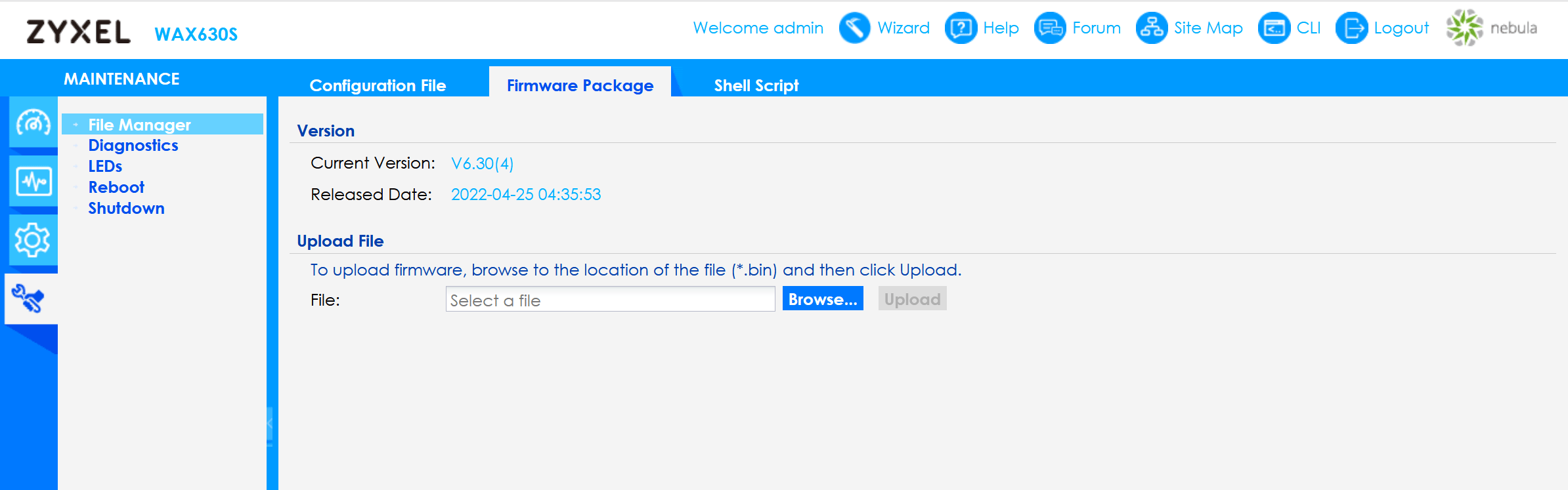The image size is (1568, 490).
Task: Click the Browse... button
Action: coord(823,299)
